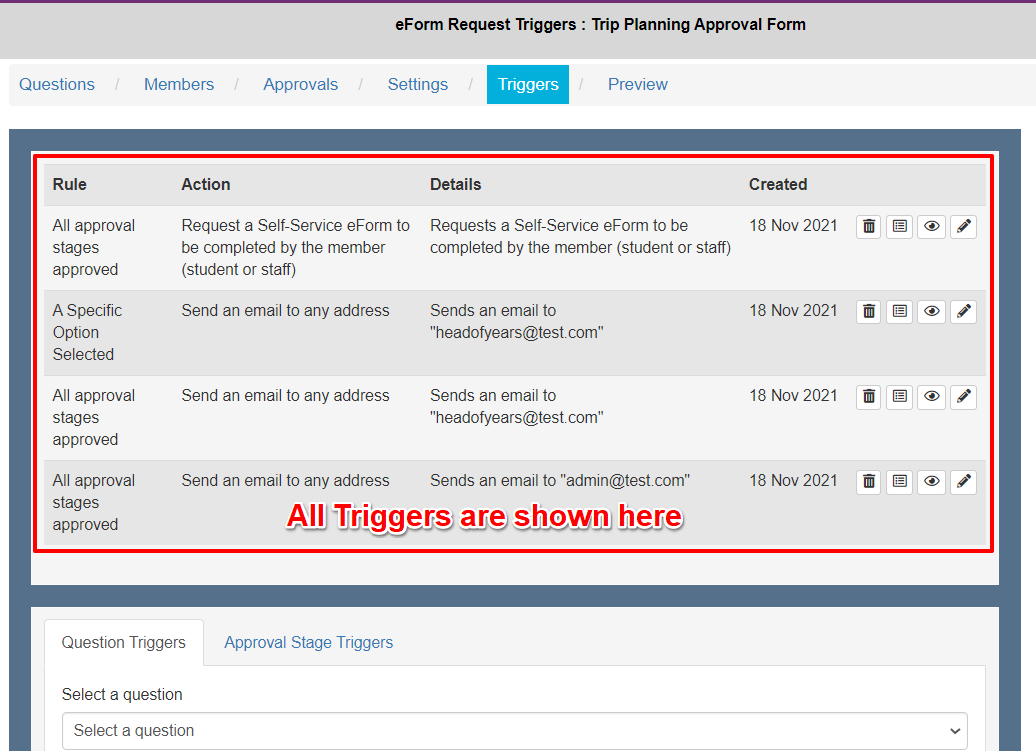Delete the 'A Specific Option Selected' trigger

click(x=869, y=312)
